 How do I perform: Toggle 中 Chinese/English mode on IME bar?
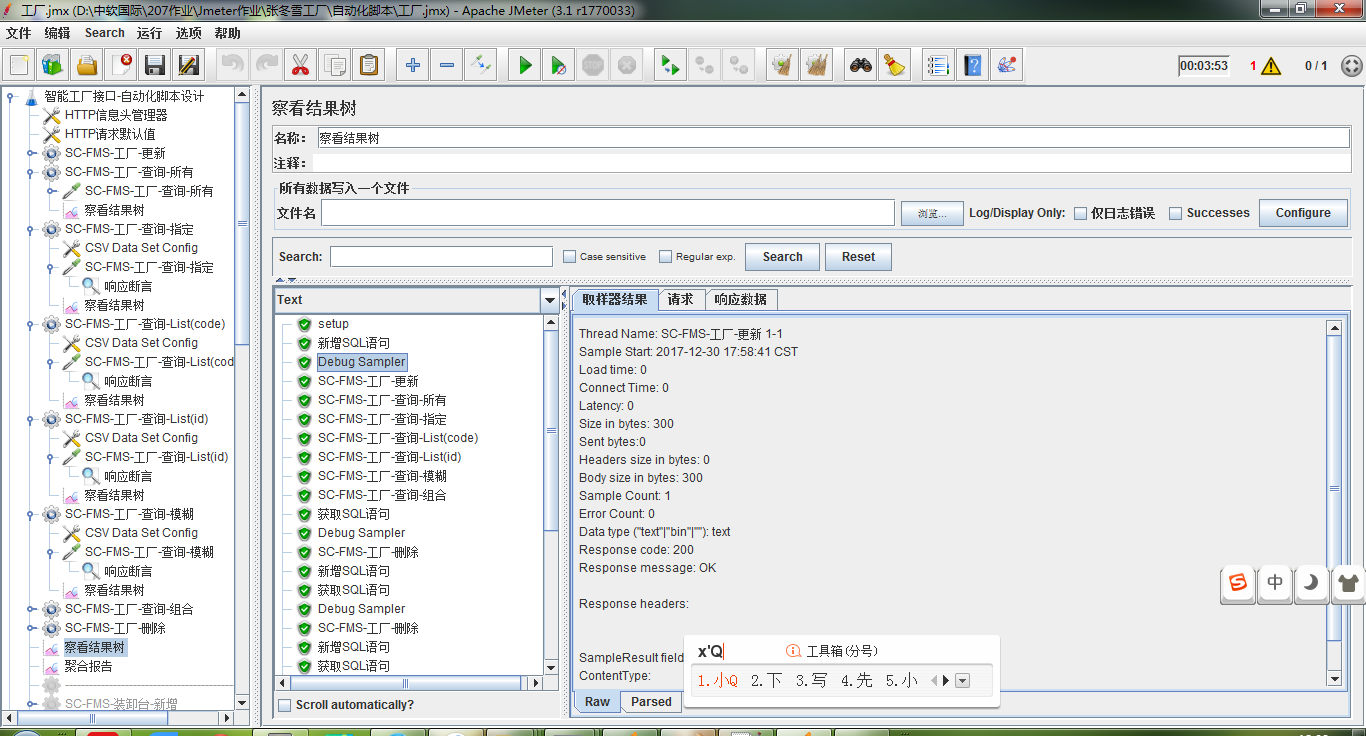click(1275, 583)
